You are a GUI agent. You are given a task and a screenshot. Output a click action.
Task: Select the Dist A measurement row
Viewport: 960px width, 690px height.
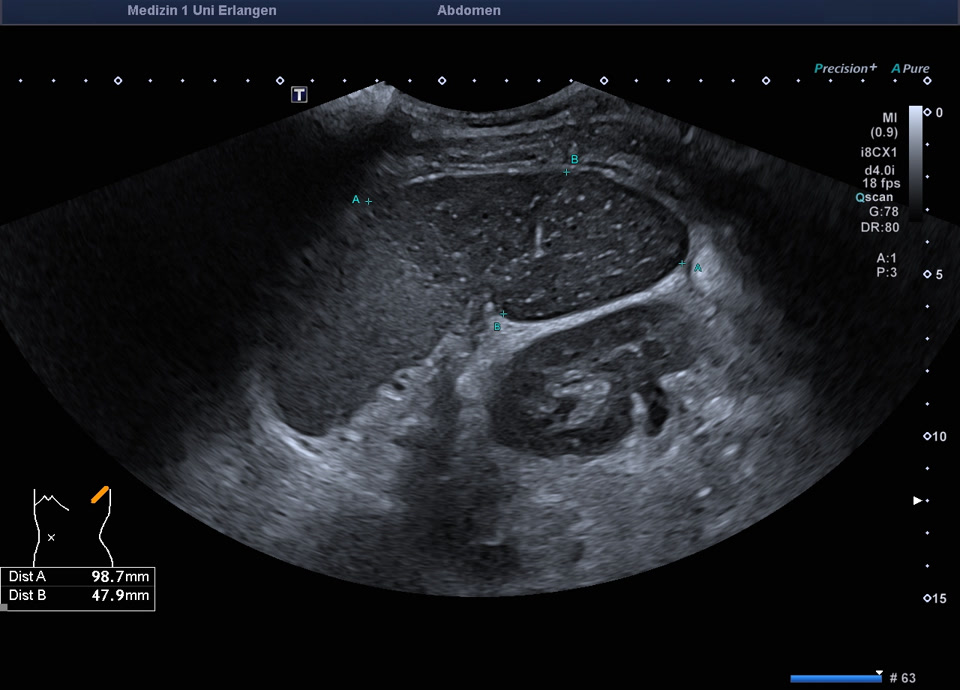(79, 577)
